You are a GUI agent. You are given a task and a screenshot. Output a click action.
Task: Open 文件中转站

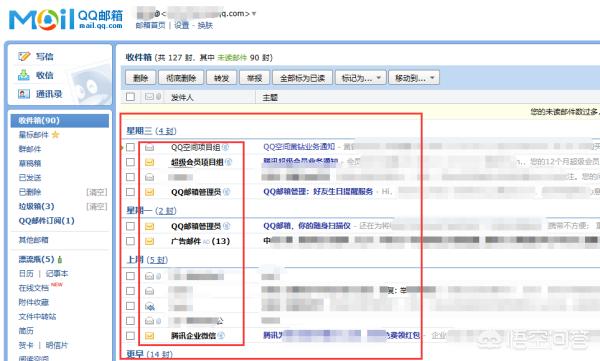[38, 317]
